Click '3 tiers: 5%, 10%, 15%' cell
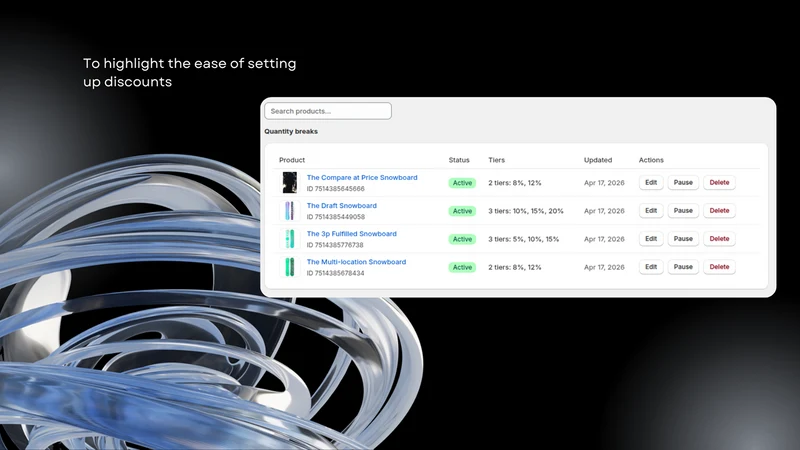Screen dimensions: 800x450 (x=523, y=239)
